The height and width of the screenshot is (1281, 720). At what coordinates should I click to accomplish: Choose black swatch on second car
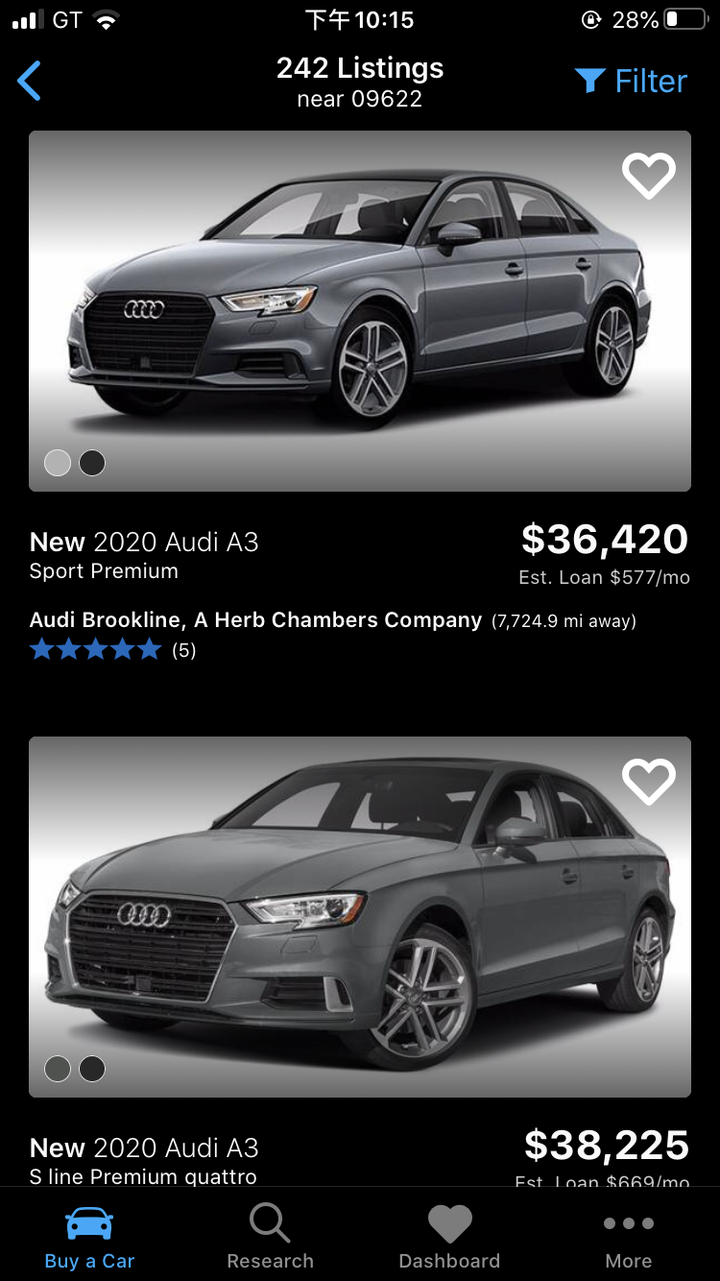pos(92,1068)
